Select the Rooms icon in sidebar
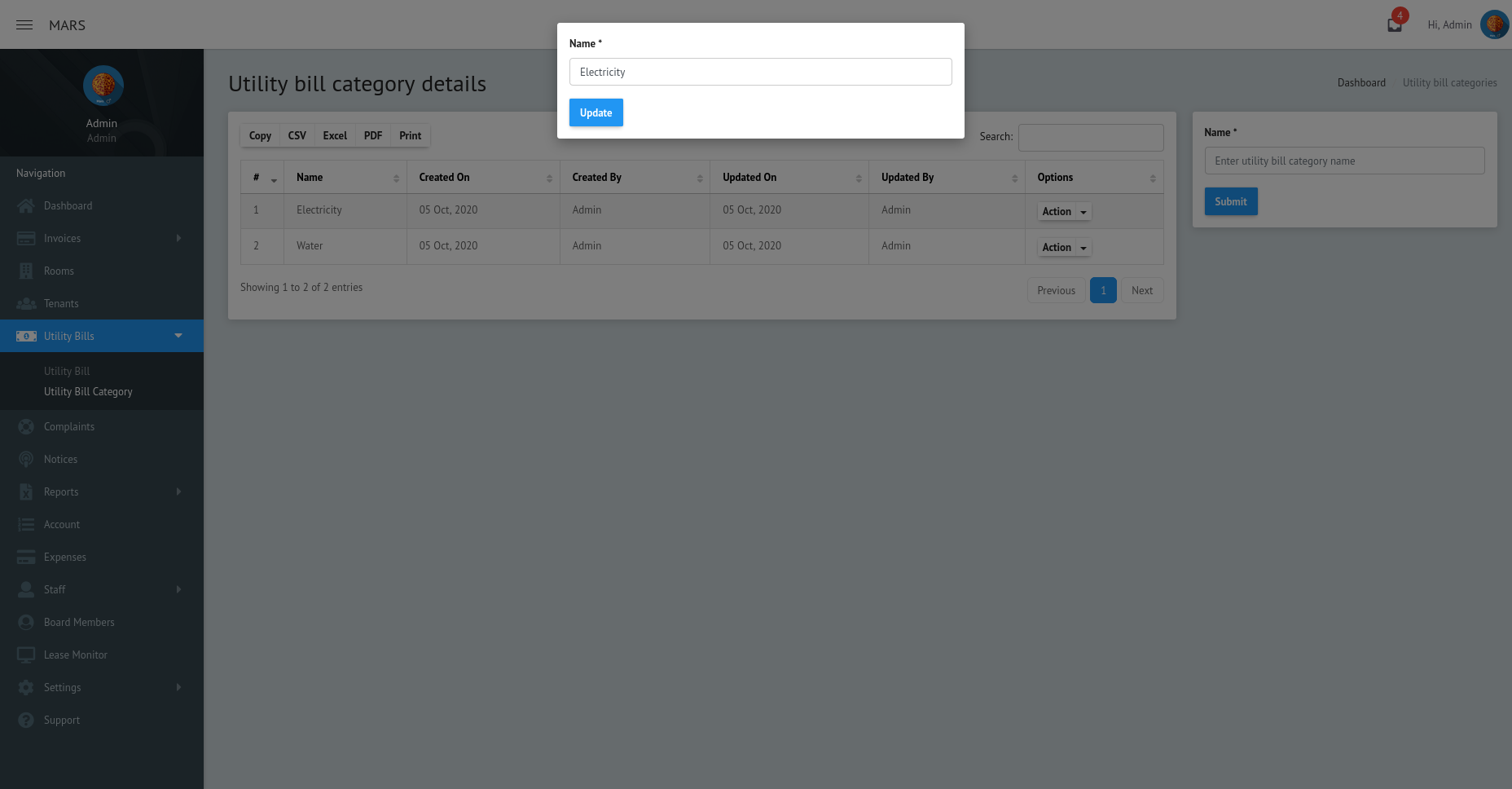Screen dimensions: 1512x789 (x=27, y=271)
